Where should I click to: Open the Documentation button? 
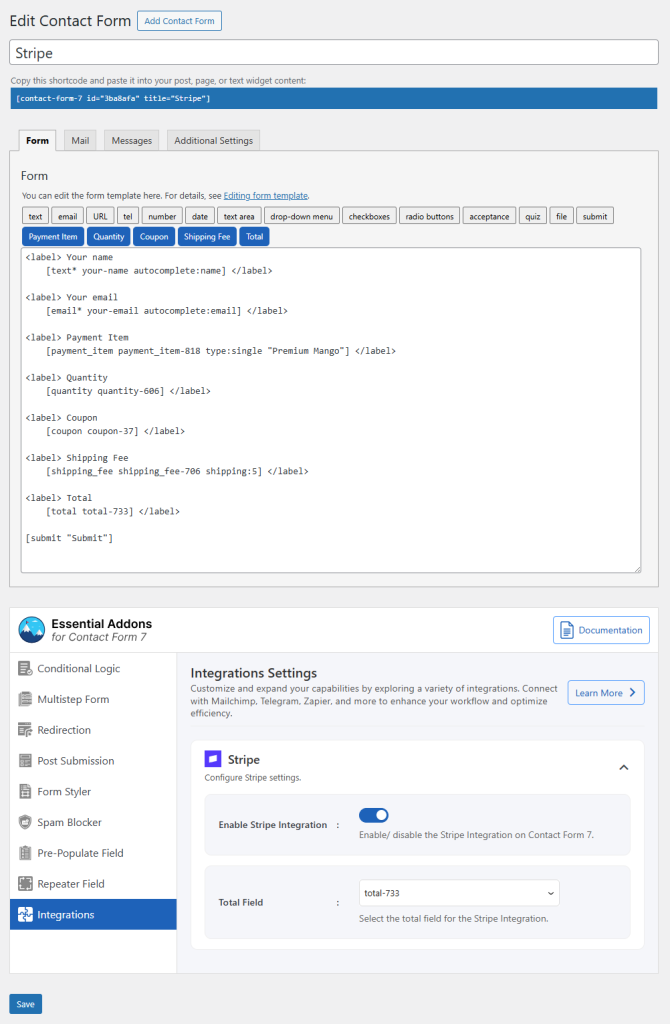coord(601,630)
